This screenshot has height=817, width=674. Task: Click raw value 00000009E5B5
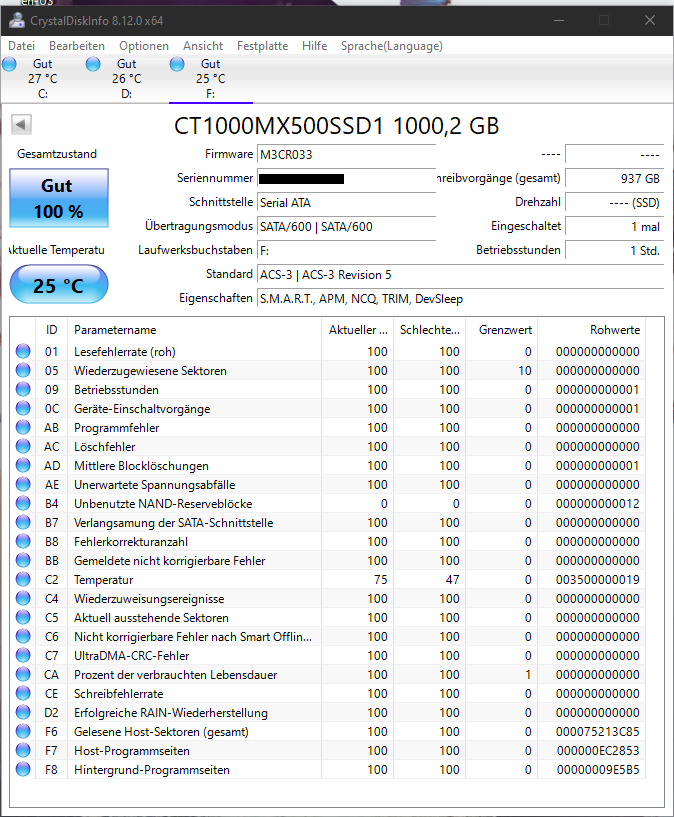tap(598, 770)
